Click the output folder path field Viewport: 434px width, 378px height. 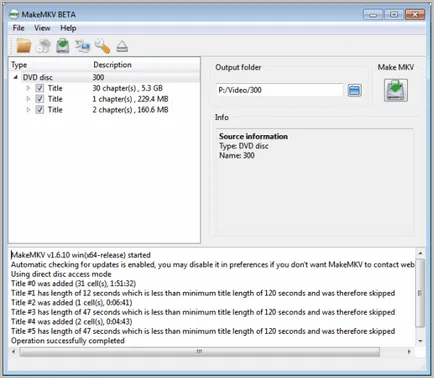(279, 90)
